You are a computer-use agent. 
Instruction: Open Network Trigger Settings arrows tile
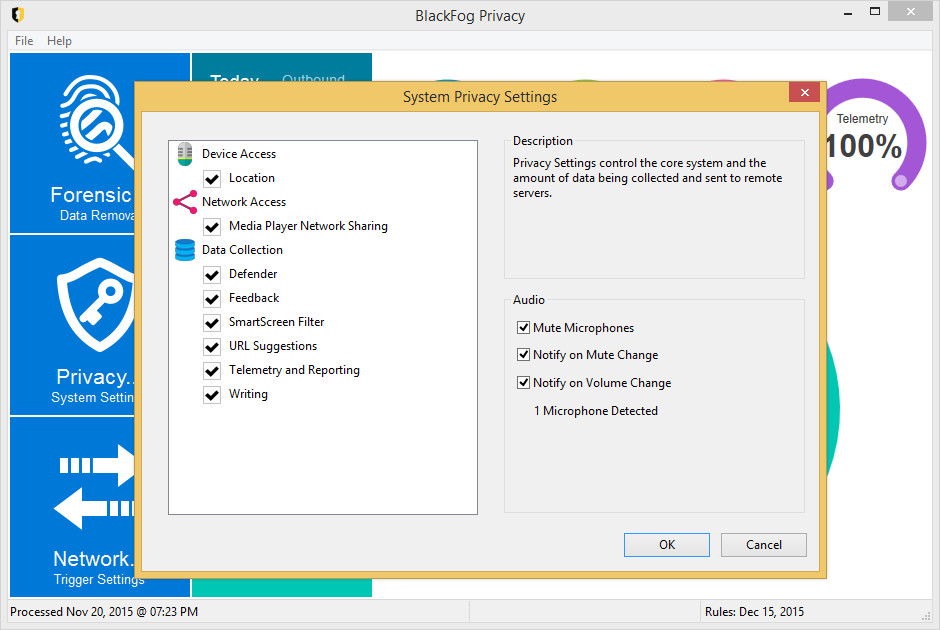[x=73, y=507]
